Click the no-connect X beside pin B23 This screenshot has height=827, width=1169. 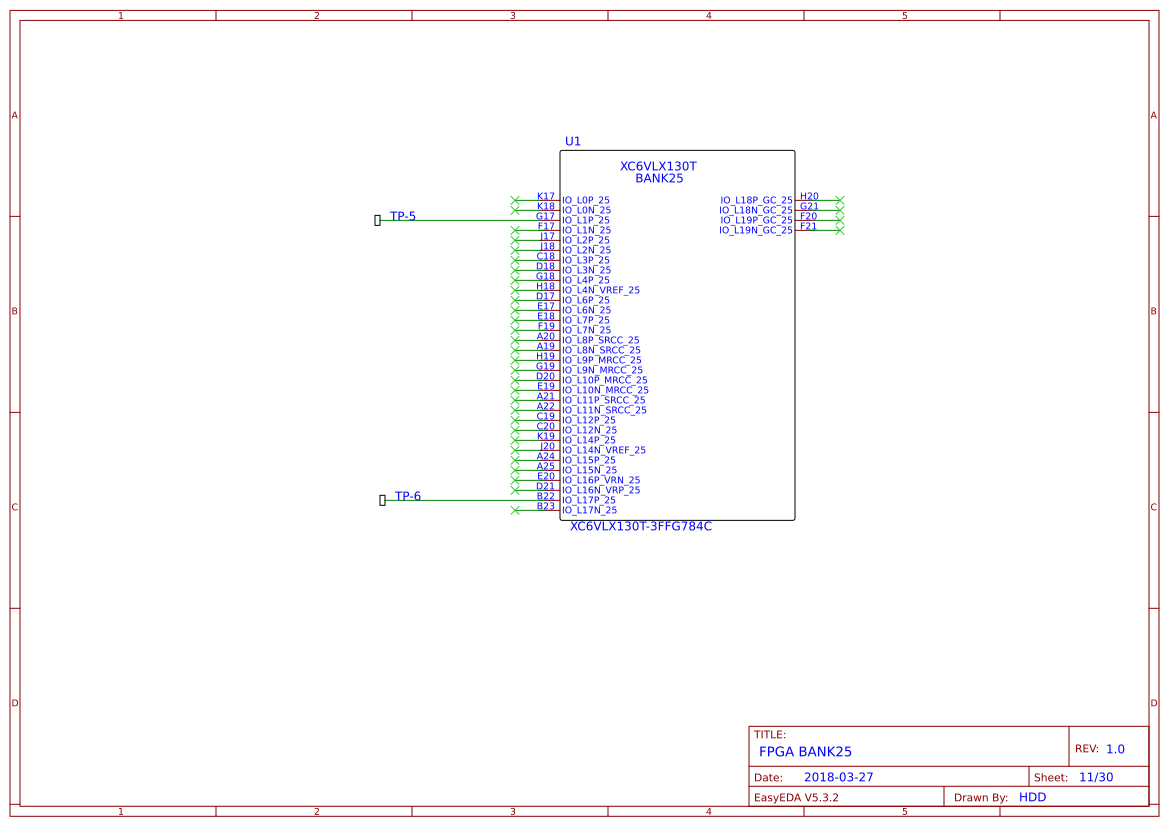513,509
